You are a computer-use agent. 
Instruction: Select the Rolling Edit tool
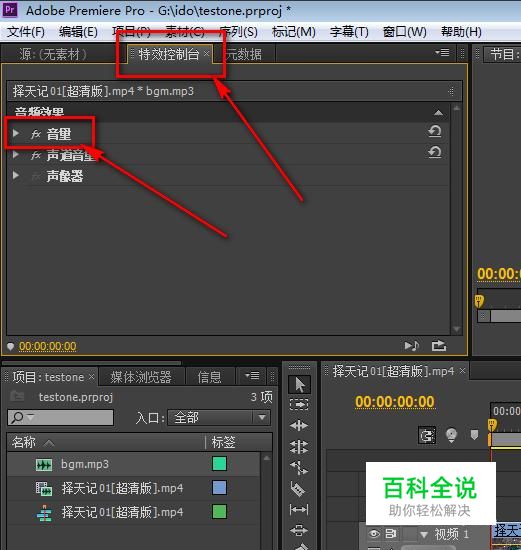click(x=299, y=447)
